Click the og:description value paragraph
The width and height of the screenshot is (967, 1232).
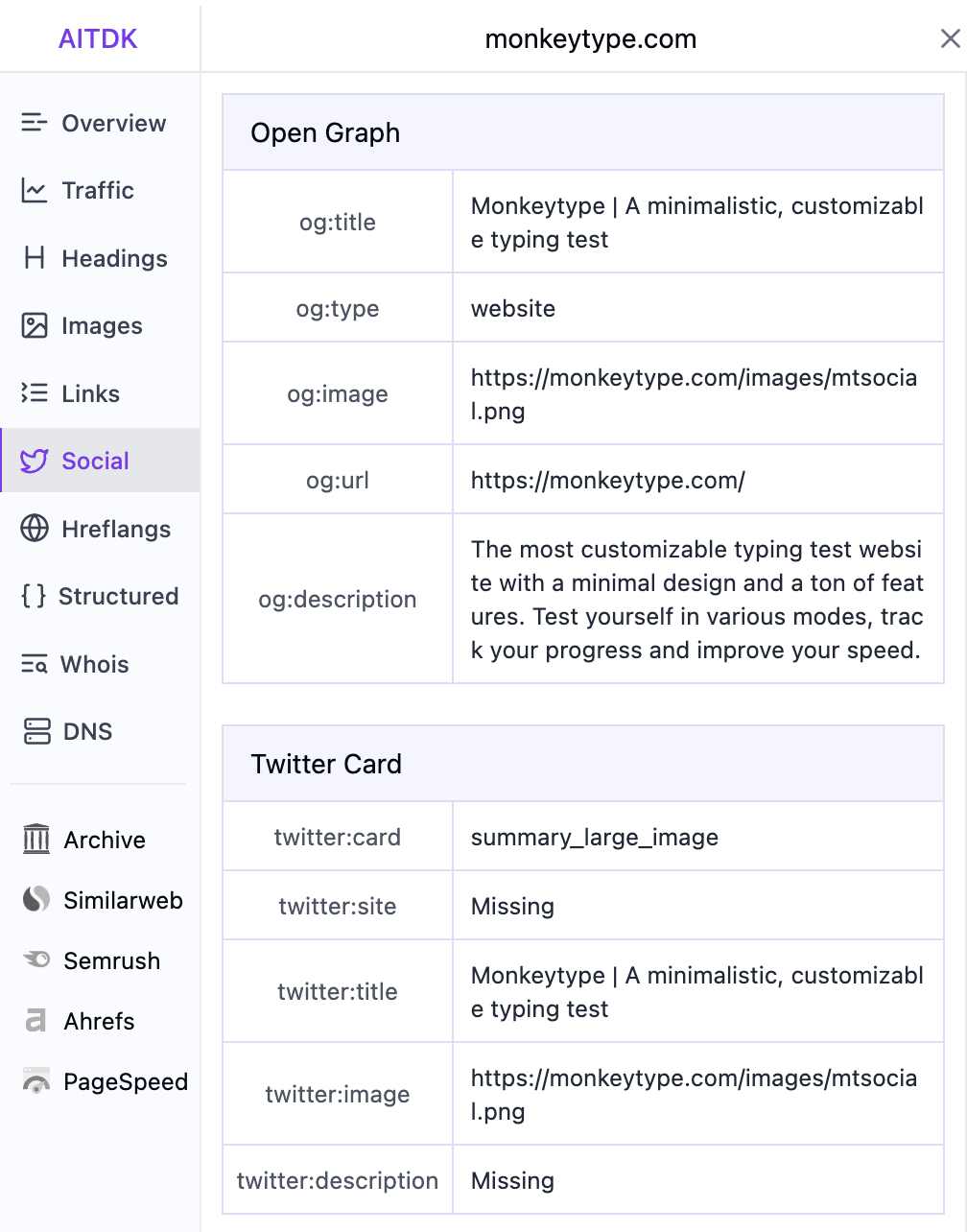(x=697, y=600)
